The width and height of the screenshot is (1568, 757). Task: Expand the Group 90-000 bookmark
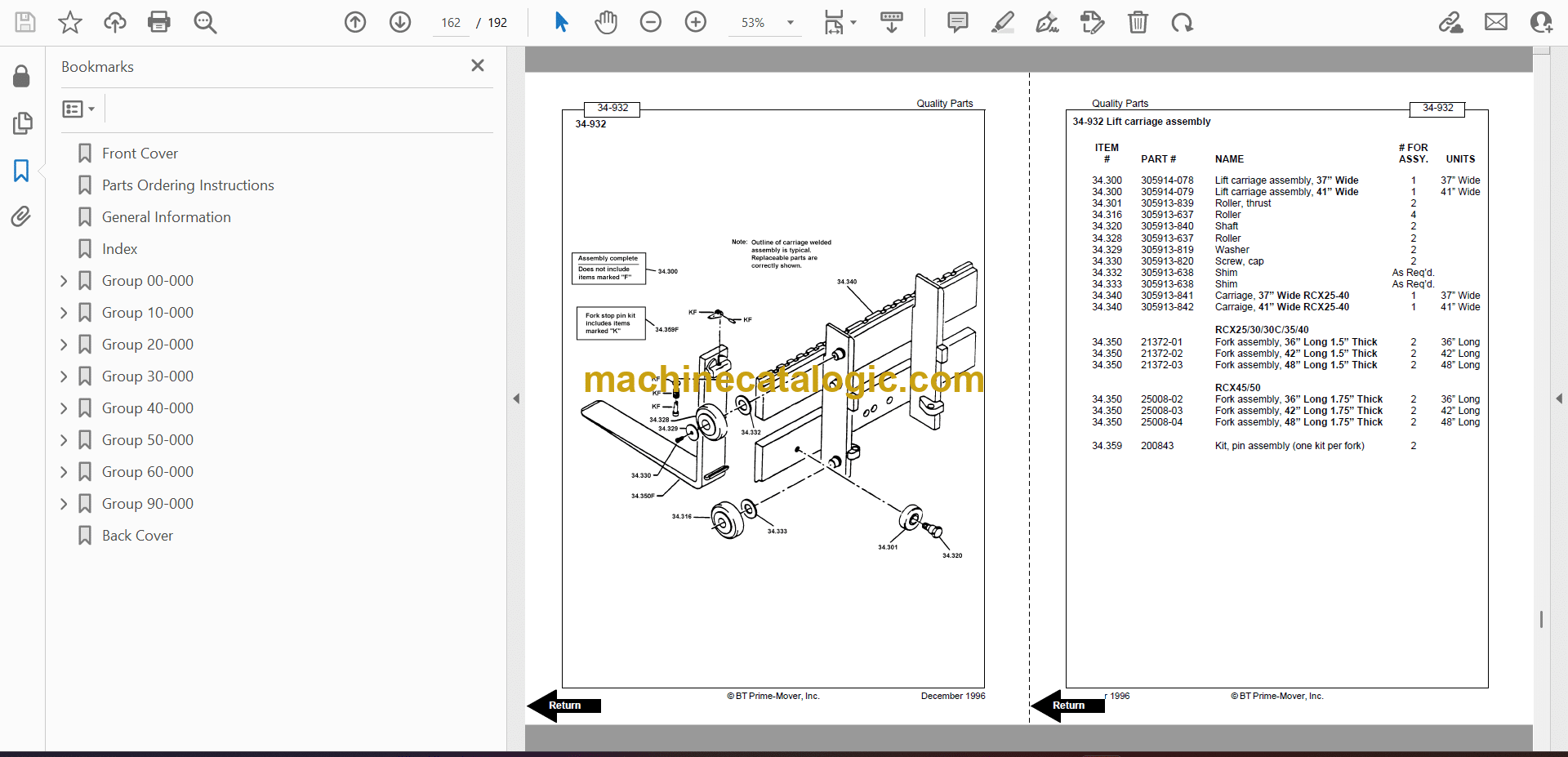pyautogui.click(x=64, y=504)
